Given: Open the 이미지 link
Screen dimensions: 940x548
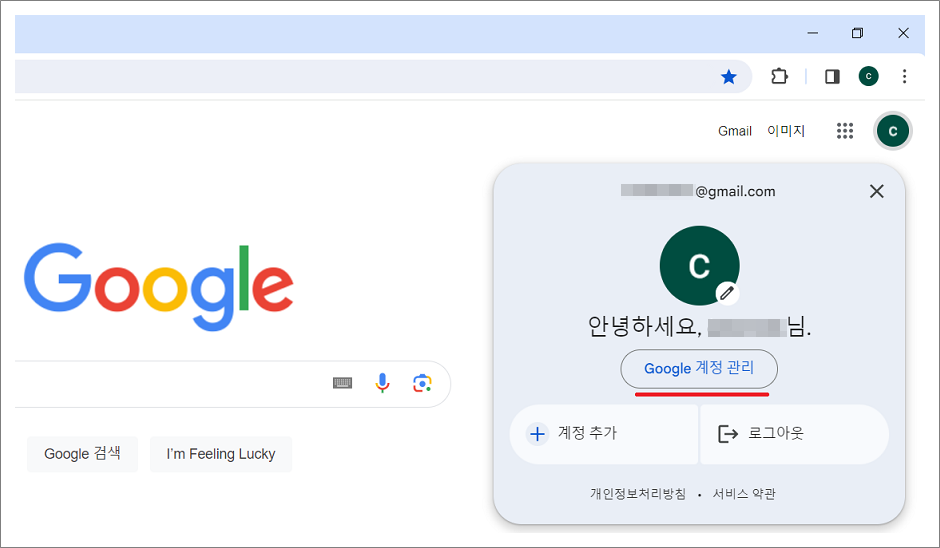Looking at the screenshot, I should pyautogui.click(x=786, y=131).
